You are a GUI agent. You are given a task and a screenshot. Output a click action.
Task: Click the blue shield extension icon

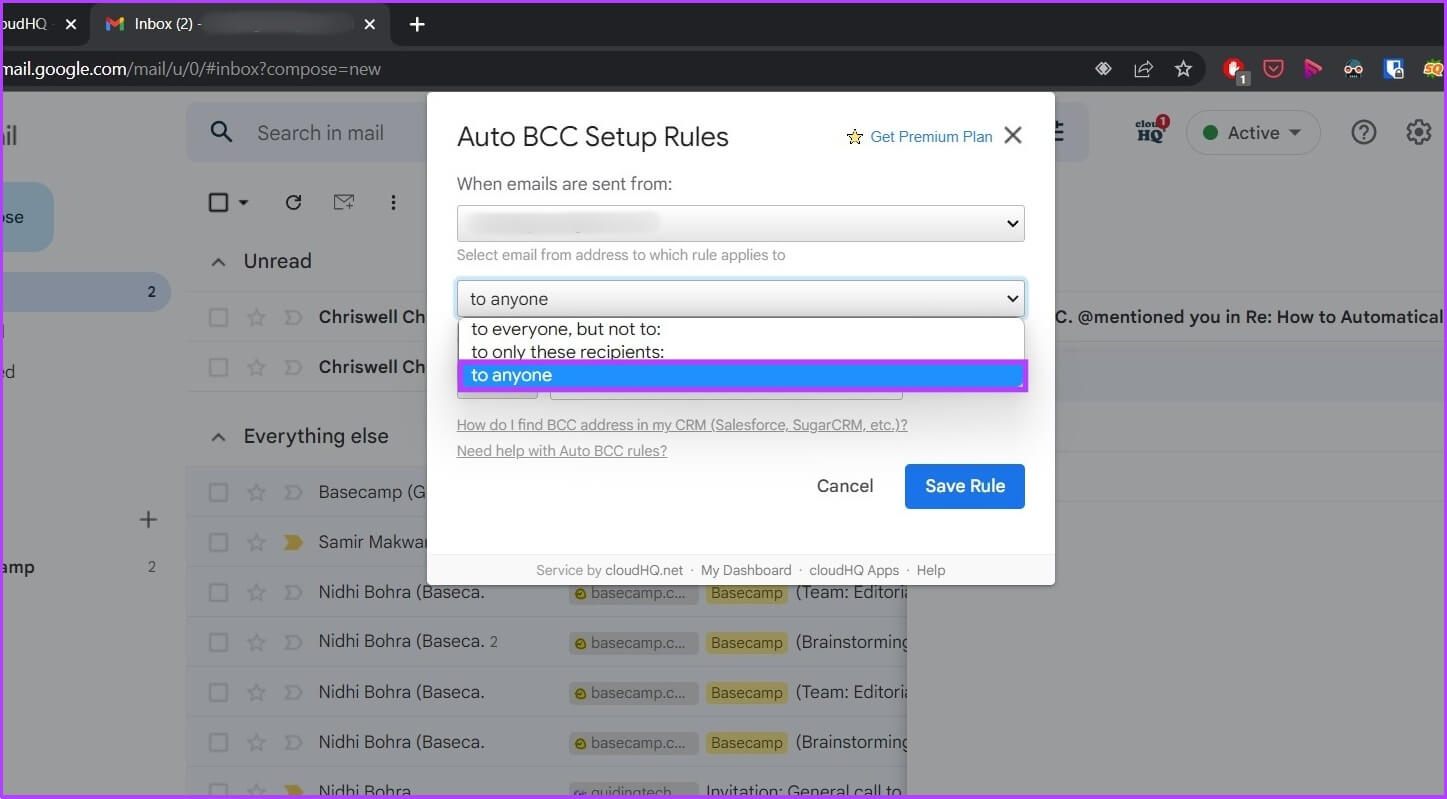pyautogui.click(x=1393, y=69)
